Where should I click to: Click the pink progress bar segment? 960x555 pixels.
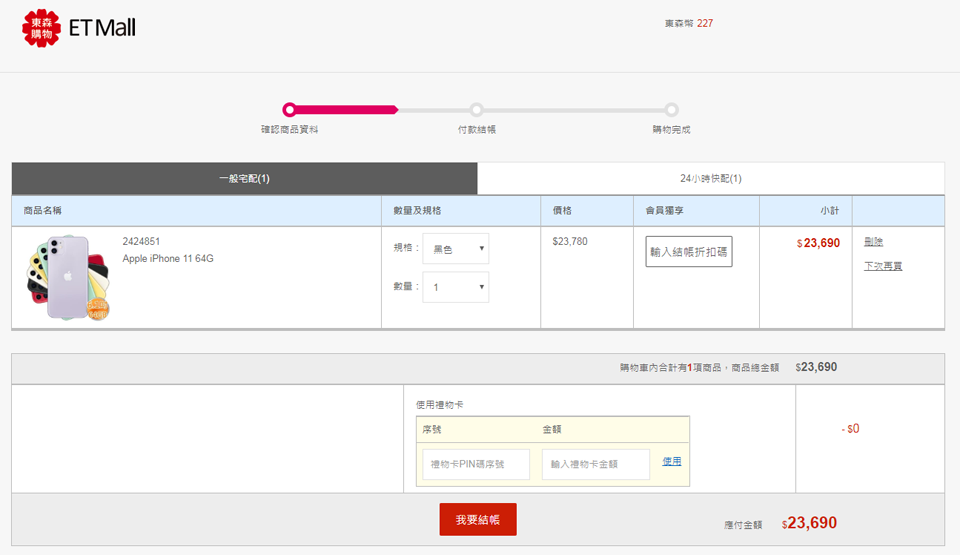(x=345, y=110)
